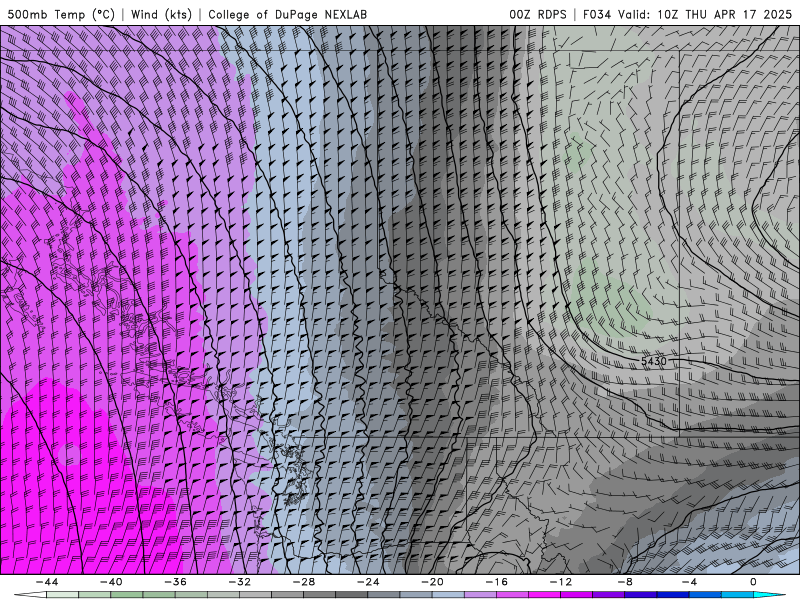Click the -32 colorbar tick label

click(x=239, y=582)
